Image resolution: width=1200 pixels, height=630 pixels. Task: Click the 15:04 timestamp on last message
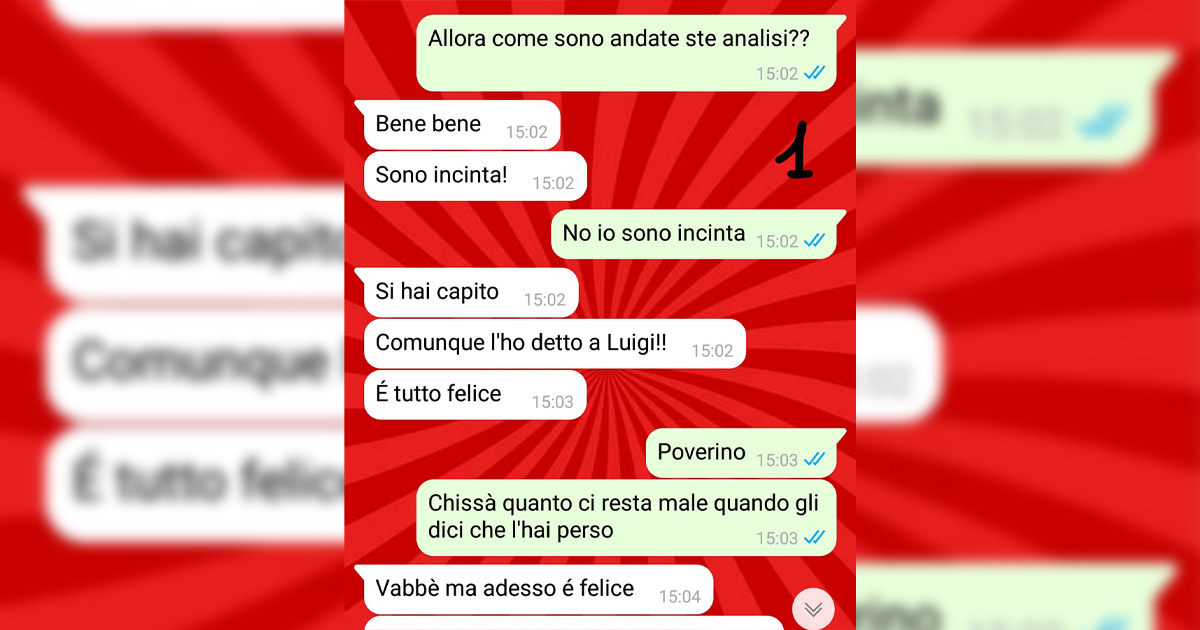680,597
